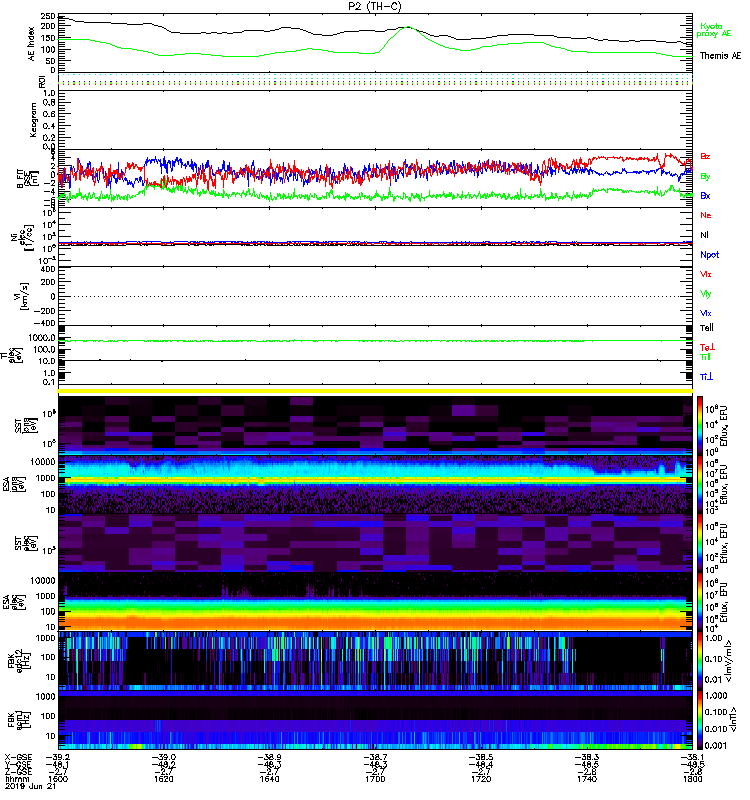
Task: Click the blue "Bx" legend label
Action: click(x=705, y=196)
